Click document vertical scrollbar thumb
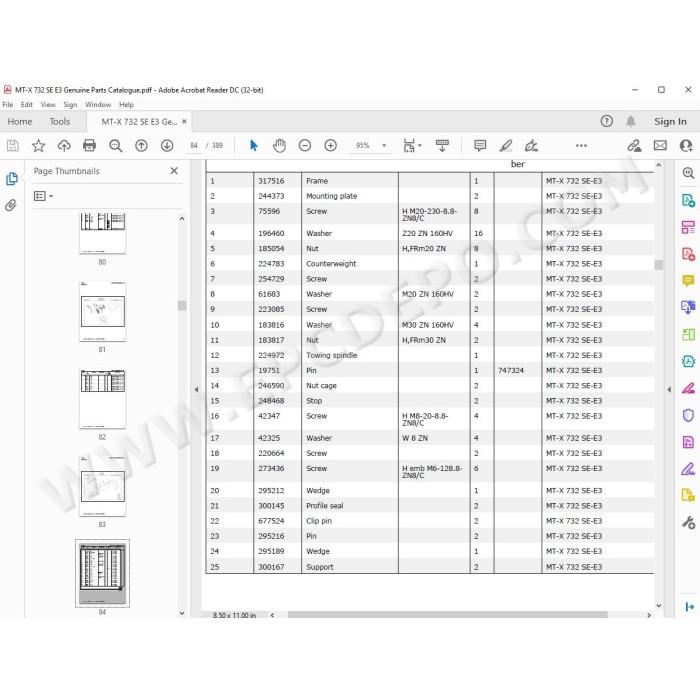Image resolution: width=700 pixels, height=700 pixels. pos(658,265)
